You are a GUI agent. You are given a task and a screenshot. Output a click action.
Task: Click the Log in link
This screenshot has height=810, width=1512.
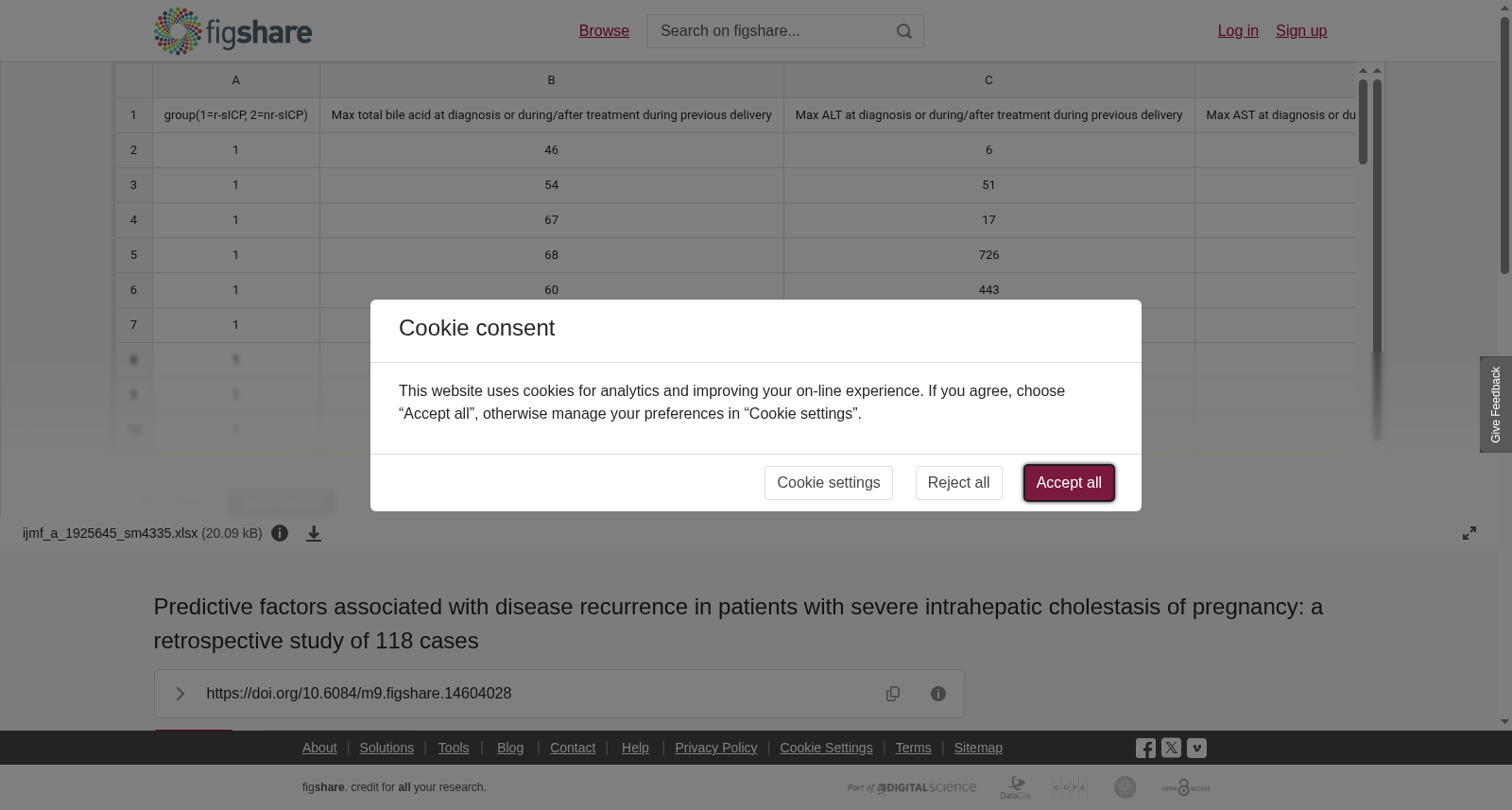coord(1238,31)
